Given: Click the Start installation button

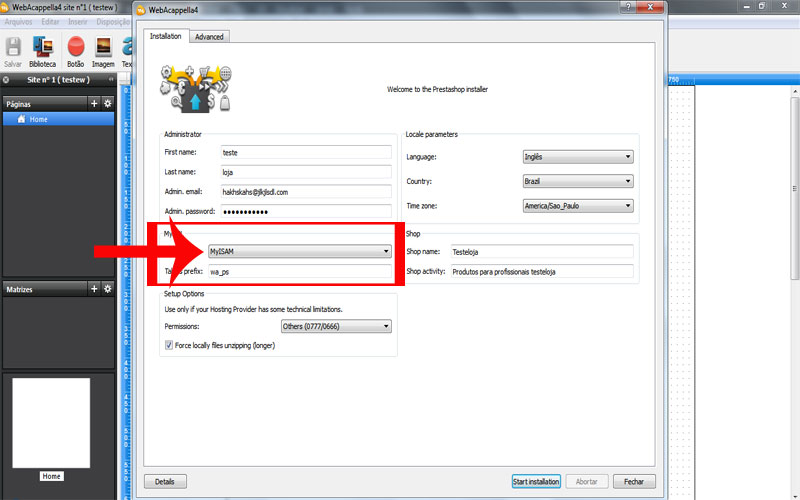Looking at the screenshot, I should (536, 481).
